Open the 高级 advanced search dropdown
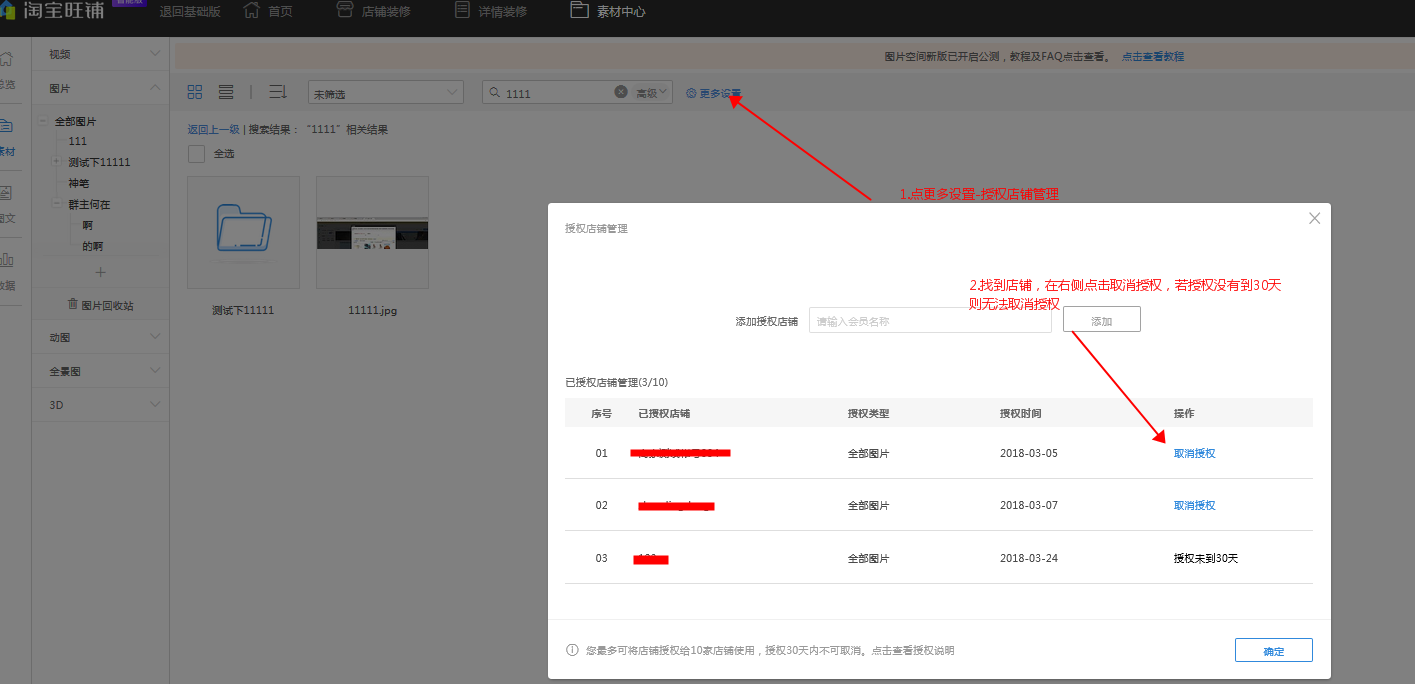The height and width of the screenshot is (684, 1415). (652, 93)
